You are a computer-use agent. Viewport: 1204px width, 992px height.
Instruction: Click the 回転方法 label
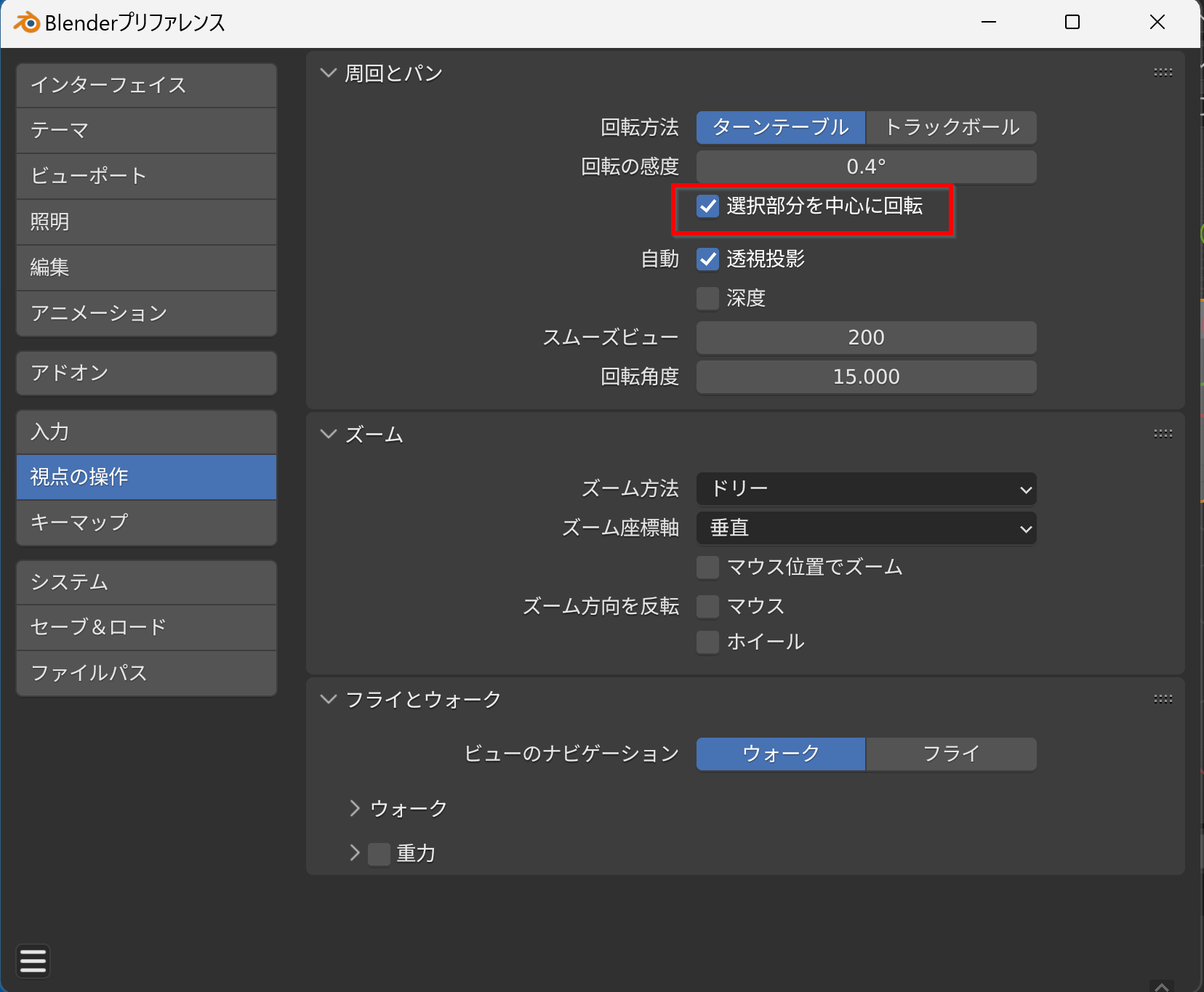(640, 128)
